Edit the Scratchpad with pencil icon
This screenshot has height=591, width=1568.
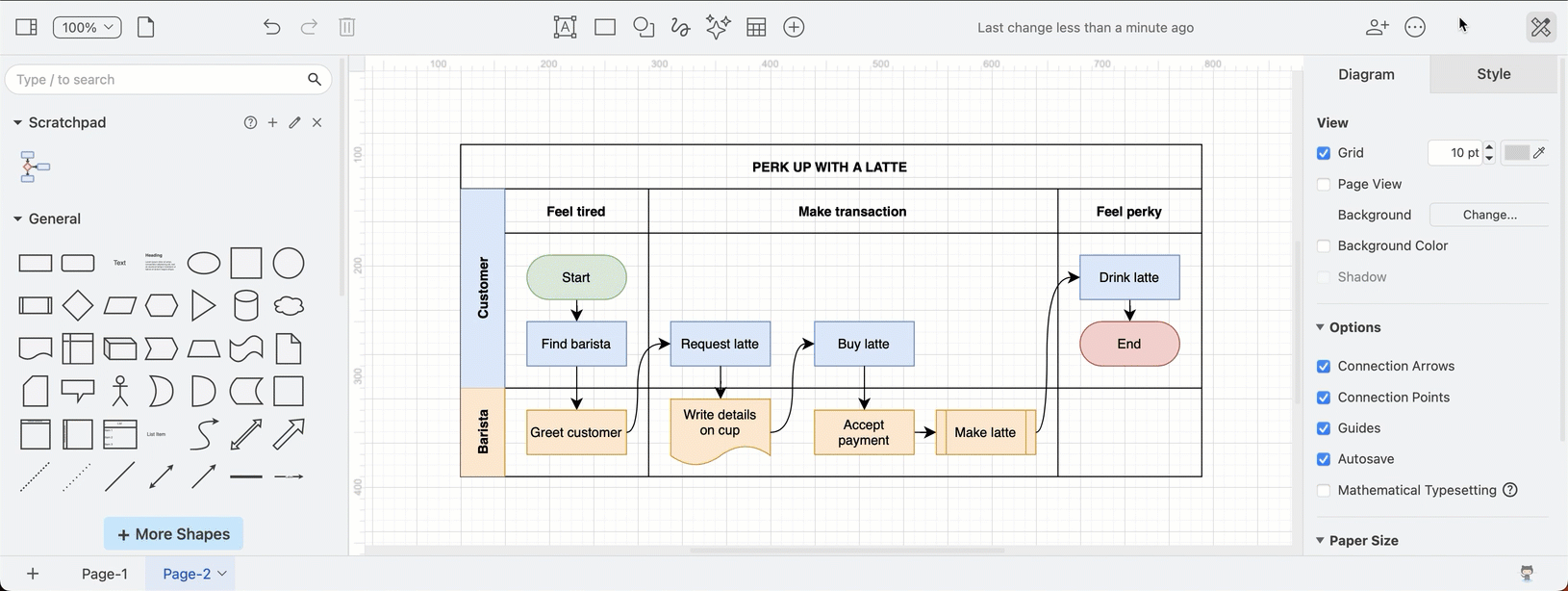(x=294, y=122)
